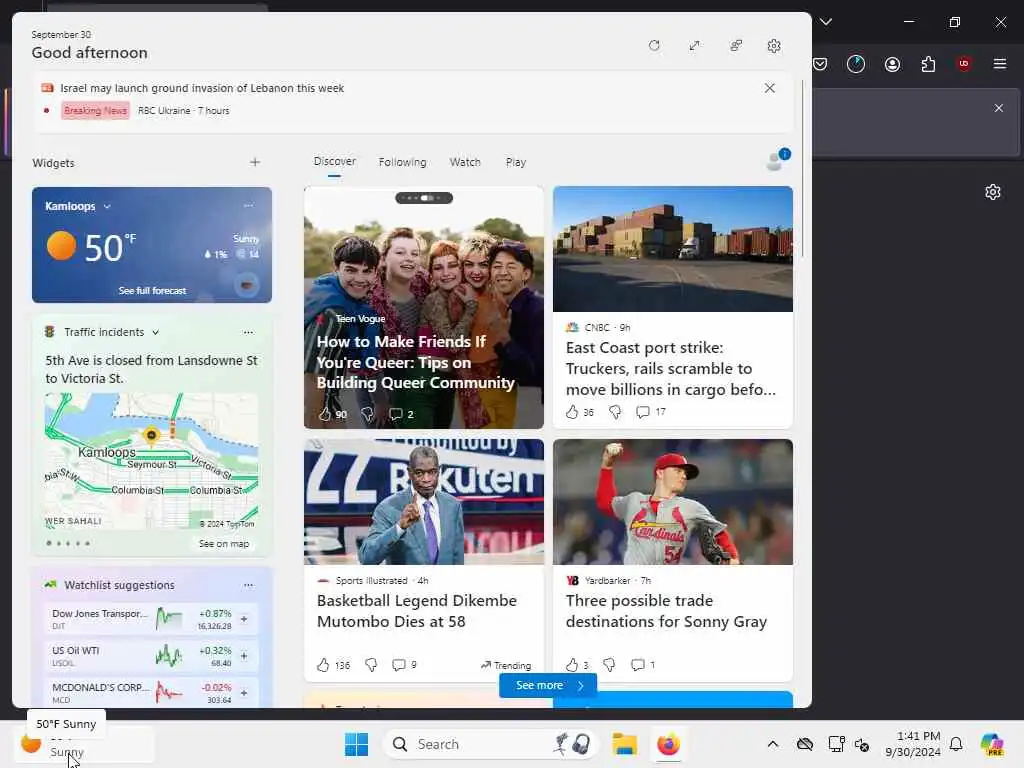Open the share feedback icon in widgets header
The image size is (1024, 768).
pos(736,46)
